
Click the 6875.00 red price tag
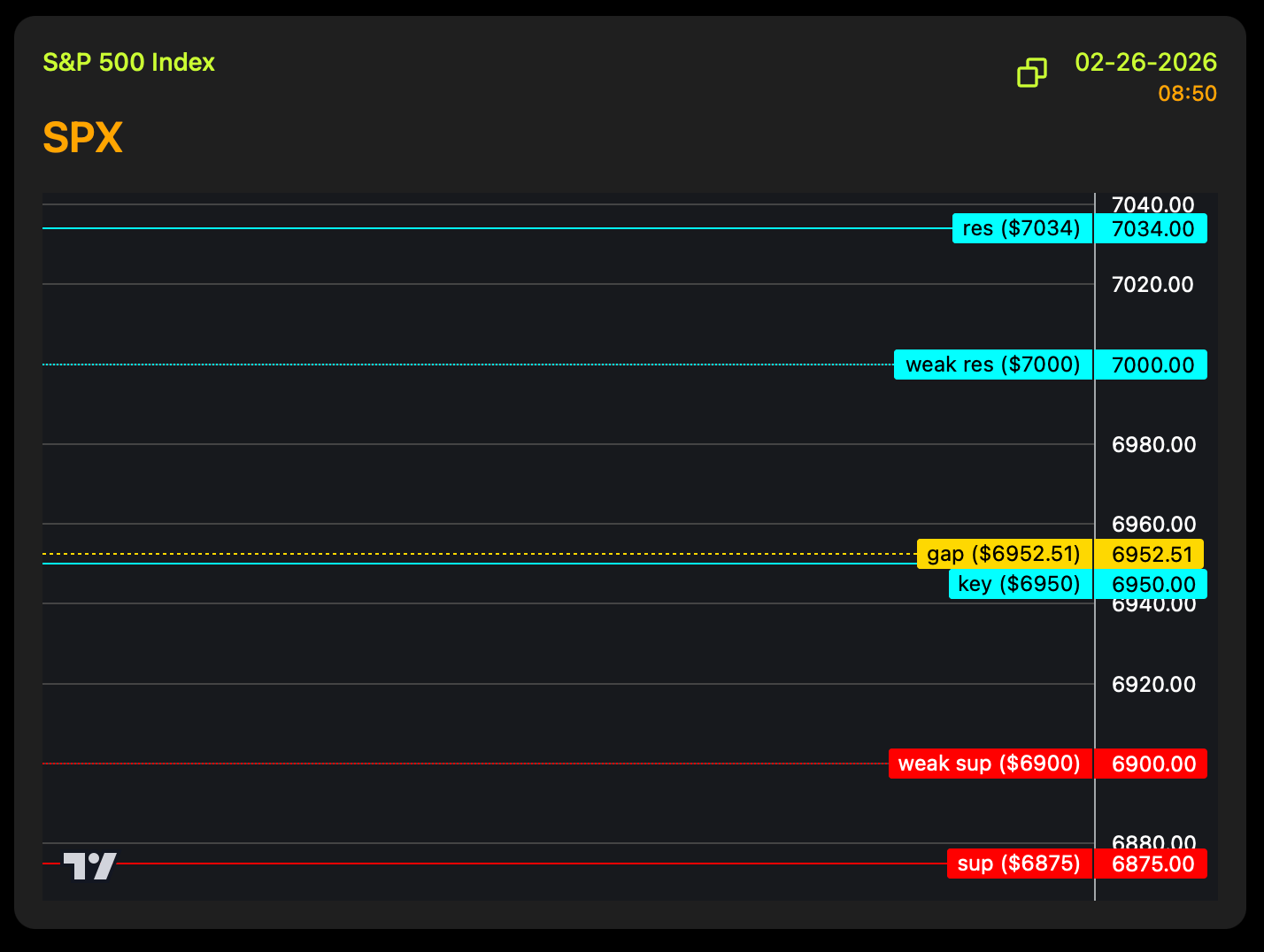1152,864
